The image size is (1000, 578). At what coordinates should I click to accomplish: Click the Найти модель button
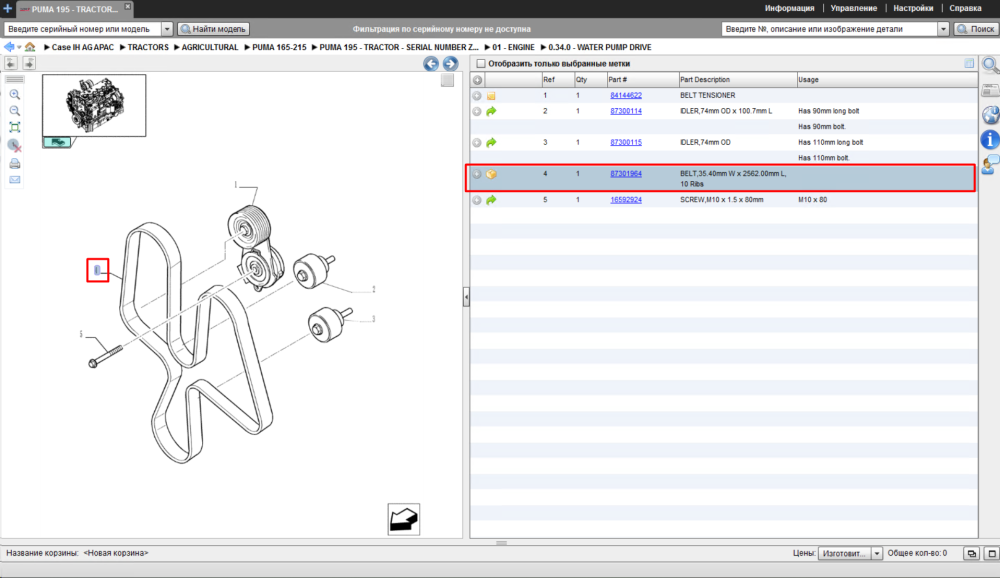[214, 29]
